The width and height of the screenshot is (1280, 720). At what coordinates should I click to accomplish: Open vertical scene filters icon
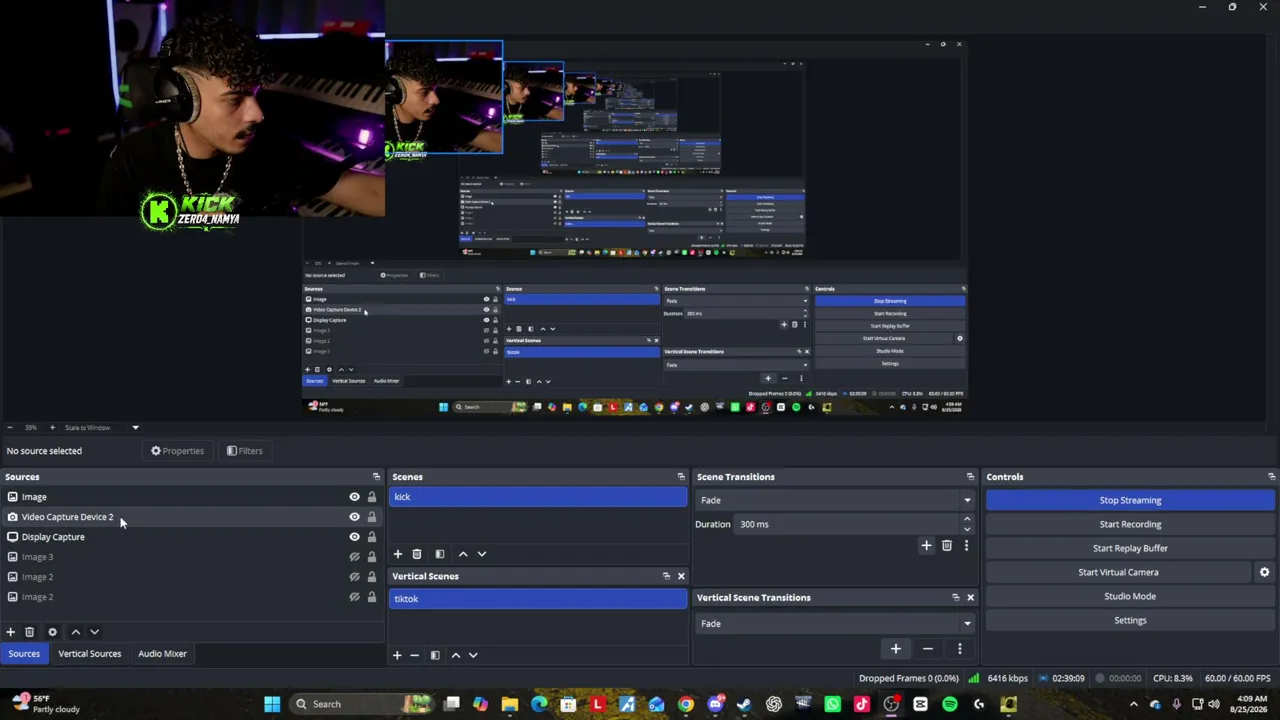pos(435,655)
